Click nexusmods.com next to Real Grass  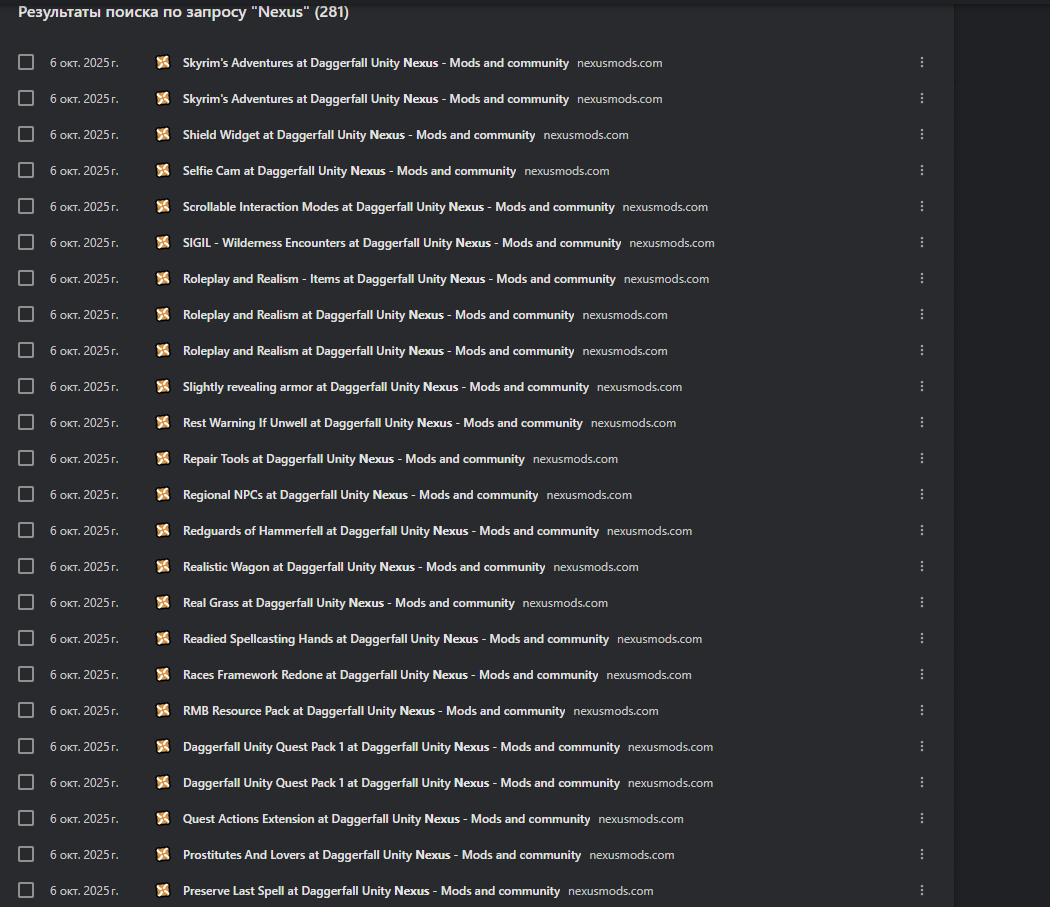(565, 603)
